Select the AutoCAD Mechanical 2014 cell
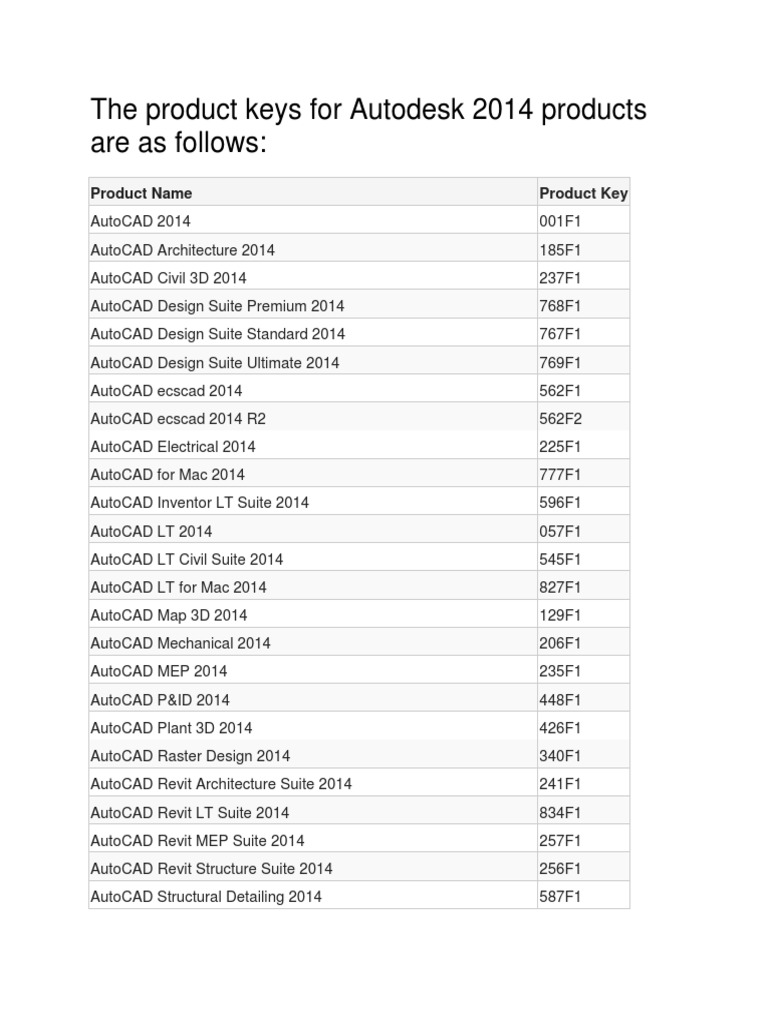 (180, 643)
